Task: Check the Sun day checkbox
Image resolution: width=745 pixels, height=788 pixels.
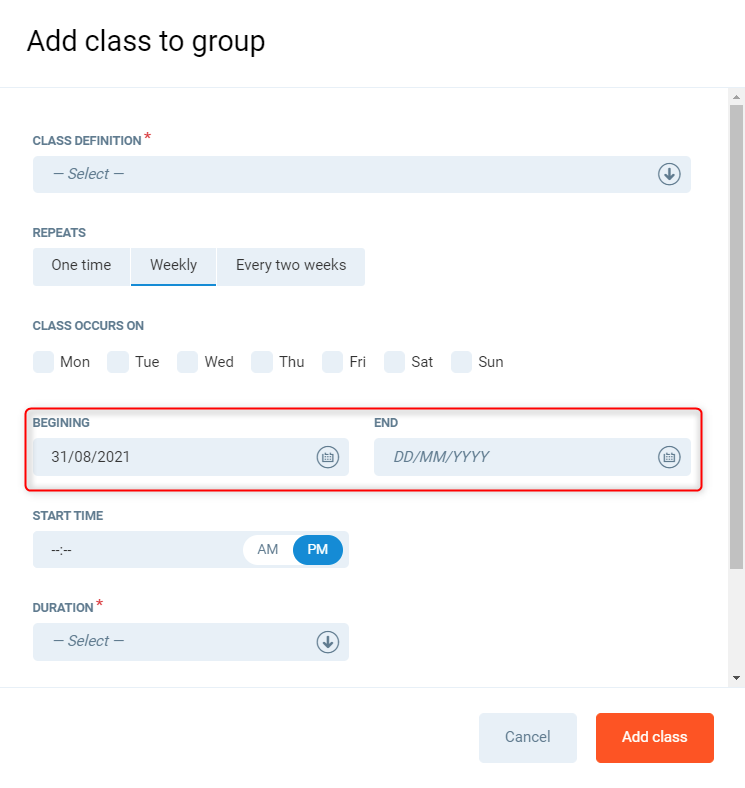Action: [462, 362]
